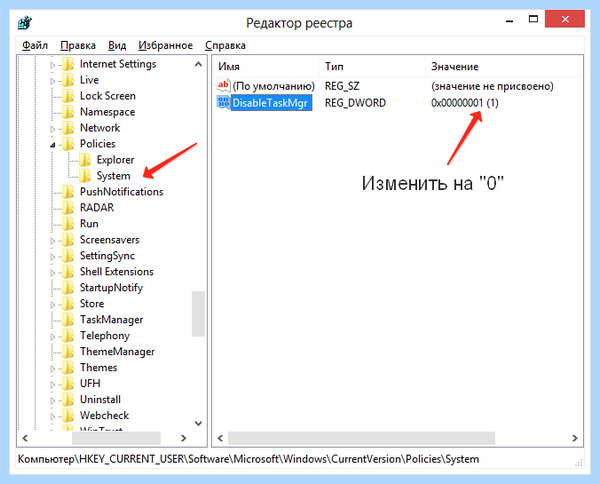Open the Правка menu

click(x=78, y=46)
